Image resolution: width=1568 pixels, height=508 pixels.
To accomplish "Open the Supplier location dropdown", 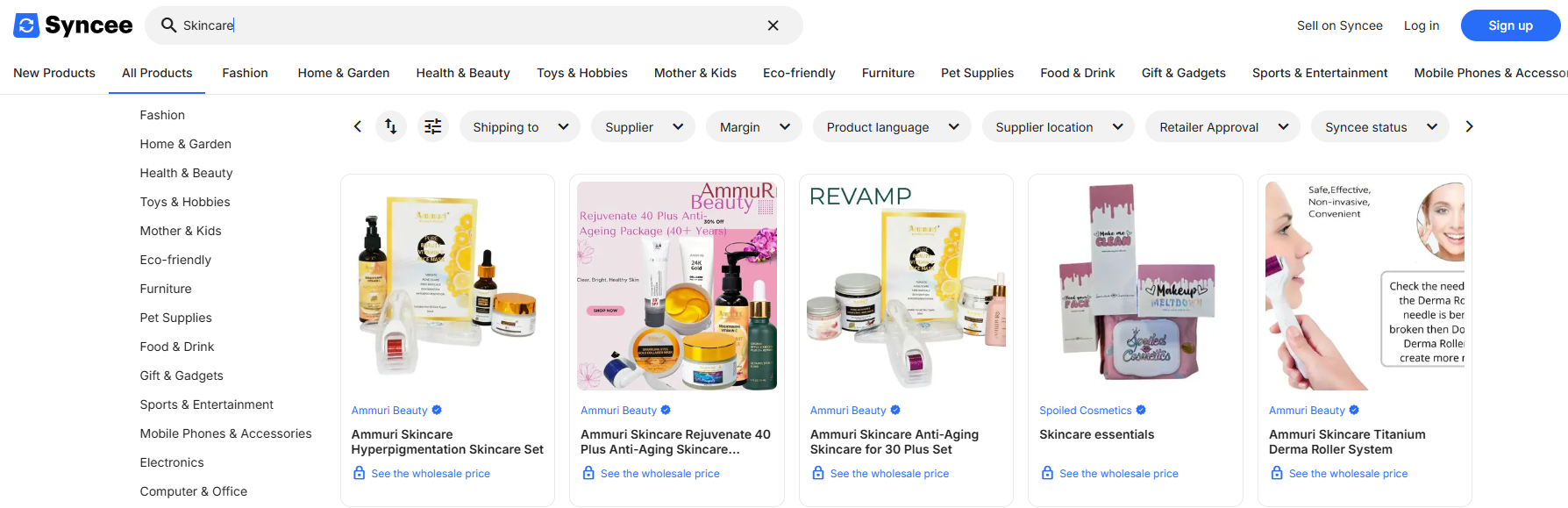I will (x=1058, y=127).
